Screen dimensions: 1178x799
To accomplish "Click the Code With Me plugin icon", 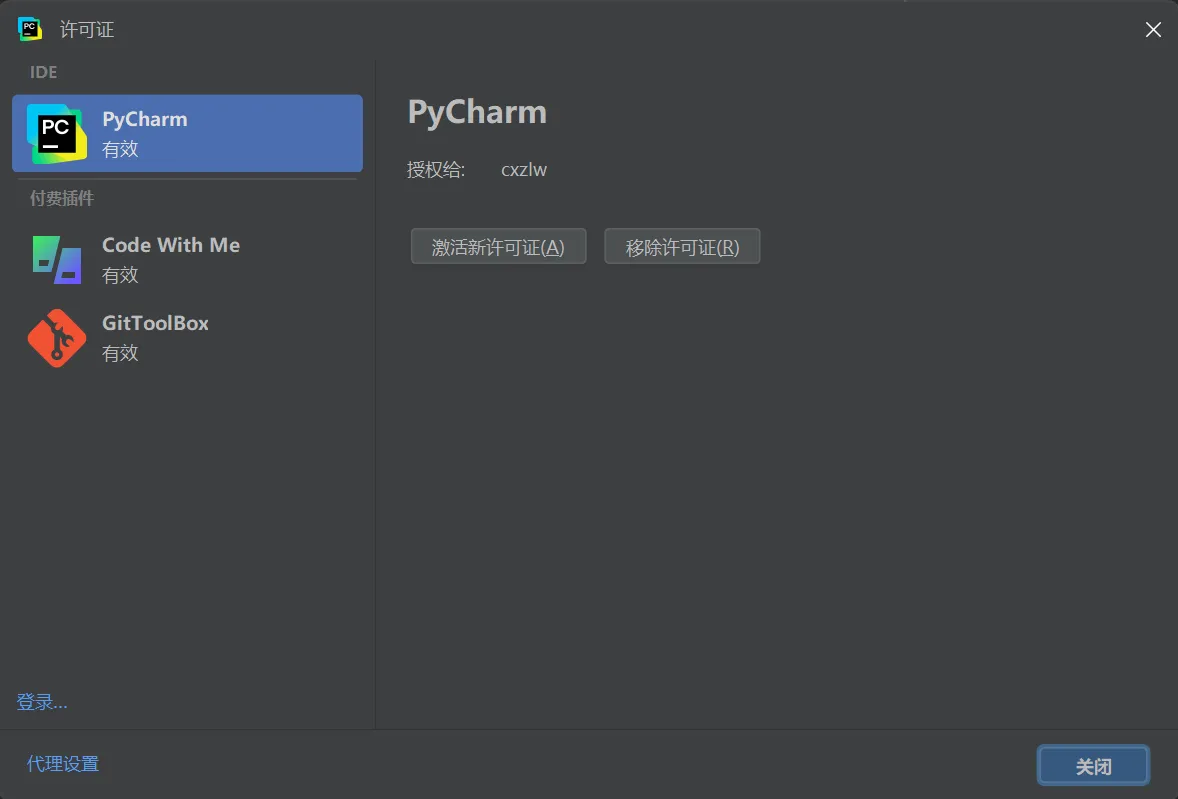I will click(57, 260).
